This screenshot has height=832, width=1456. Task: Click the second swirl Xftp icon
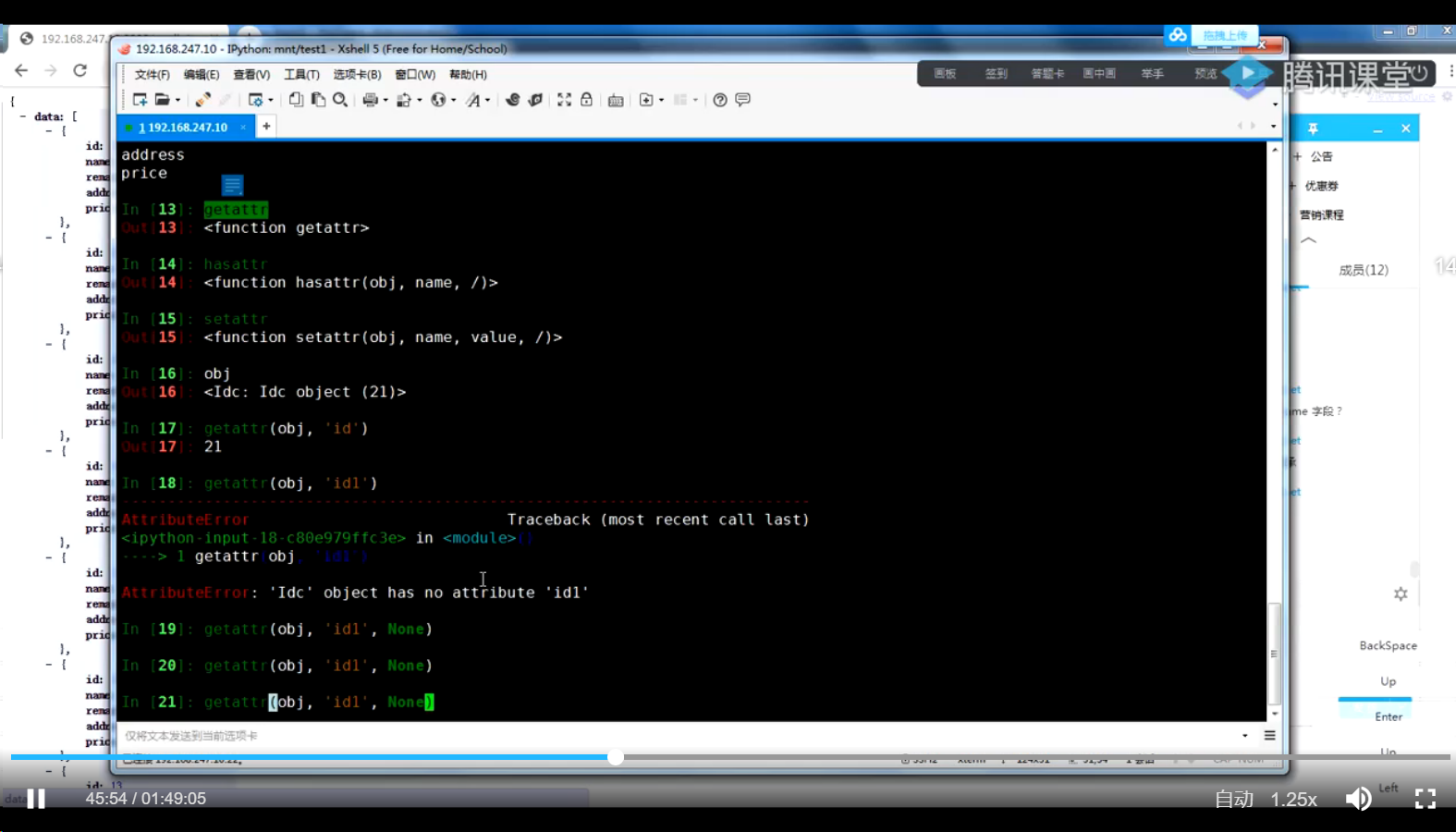pyautogui.click(x=535, y=100)
